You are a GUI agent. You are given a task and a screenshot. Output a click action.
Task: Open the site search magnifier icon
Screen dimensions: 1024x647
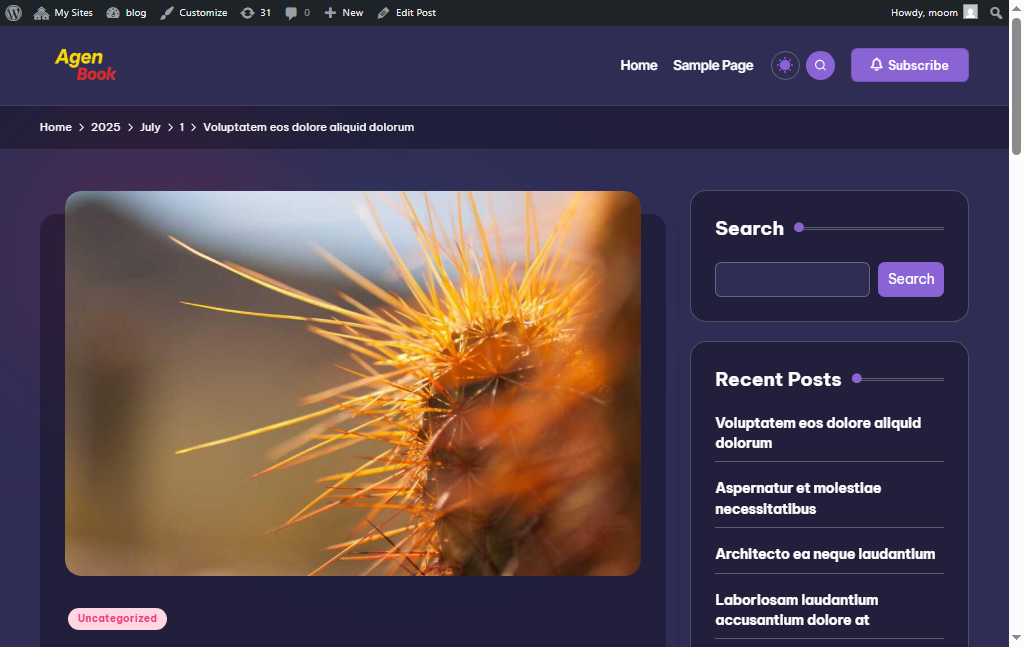coord(820,64)
